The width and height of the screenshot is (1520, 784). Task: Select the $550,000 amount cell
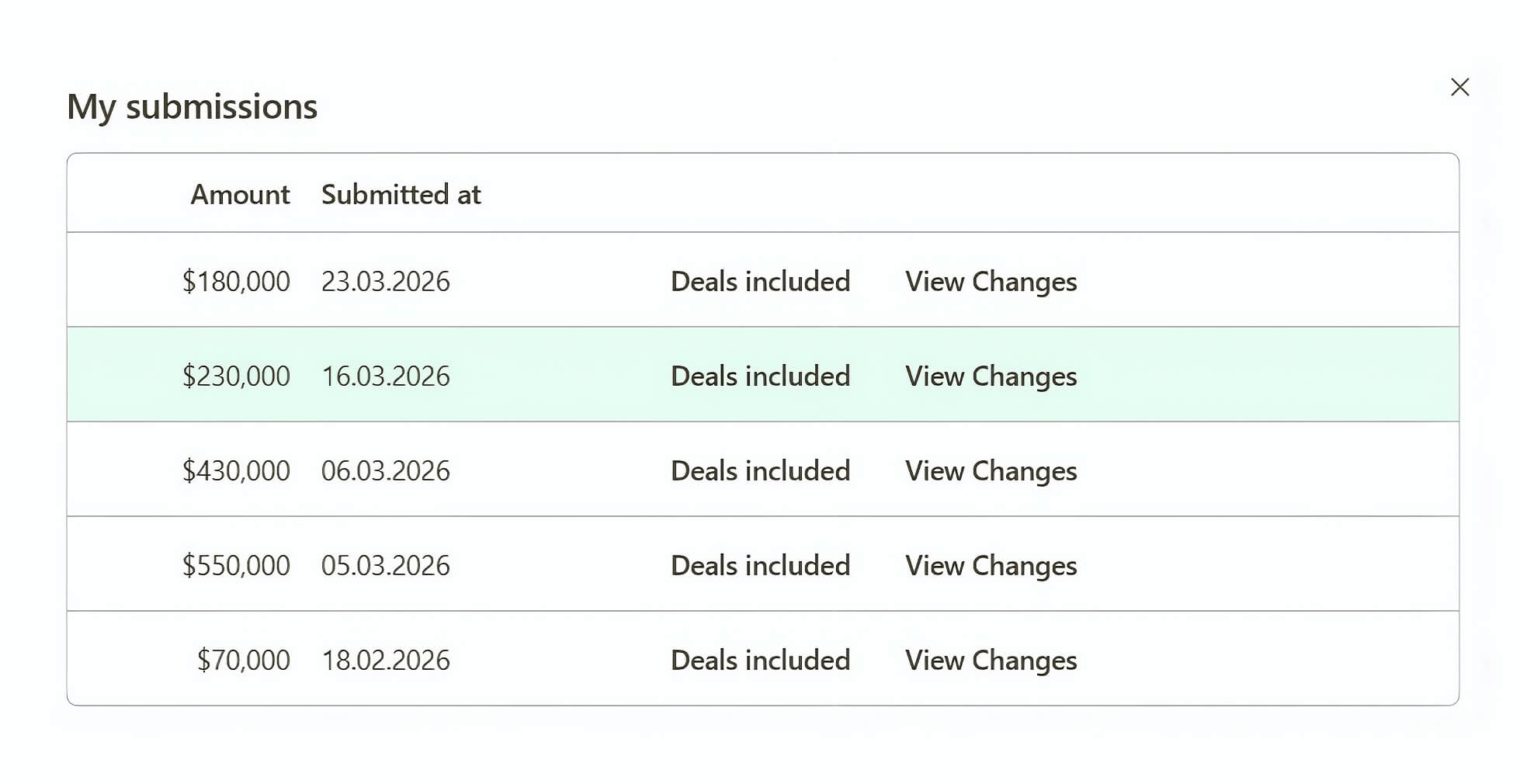click(236, 565)
